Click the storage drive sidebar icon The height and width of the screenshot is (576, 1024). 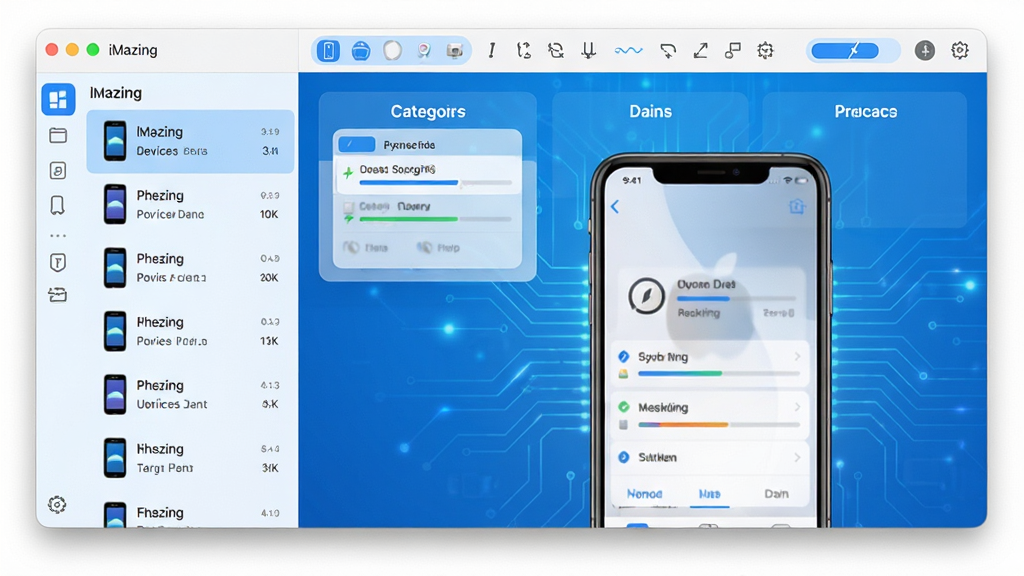(x=57, y=295)
